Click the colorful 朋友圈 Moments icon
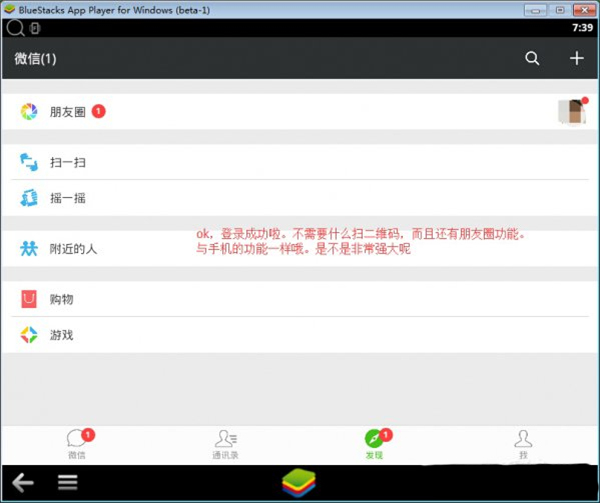The height and width of the screenshot is (503, 600). point(29,112)
